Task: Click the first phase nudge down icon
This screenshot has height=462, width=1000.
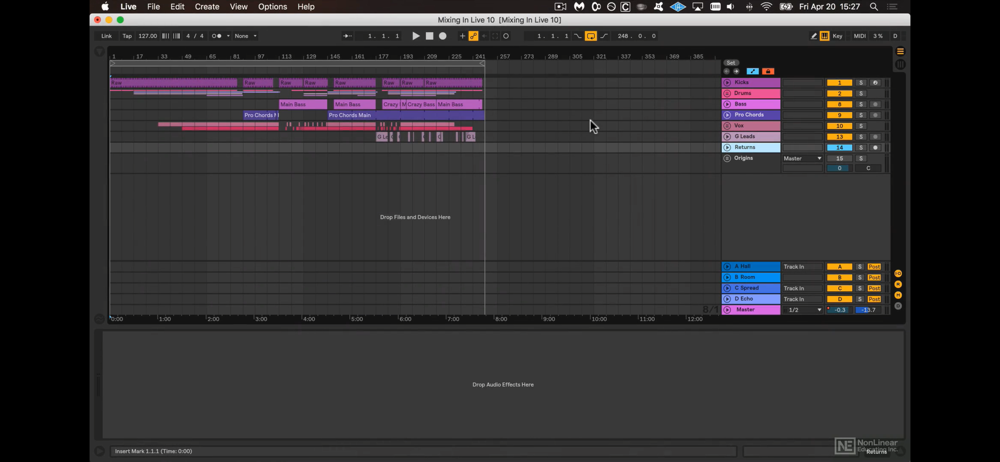Action: click(166, 36)
